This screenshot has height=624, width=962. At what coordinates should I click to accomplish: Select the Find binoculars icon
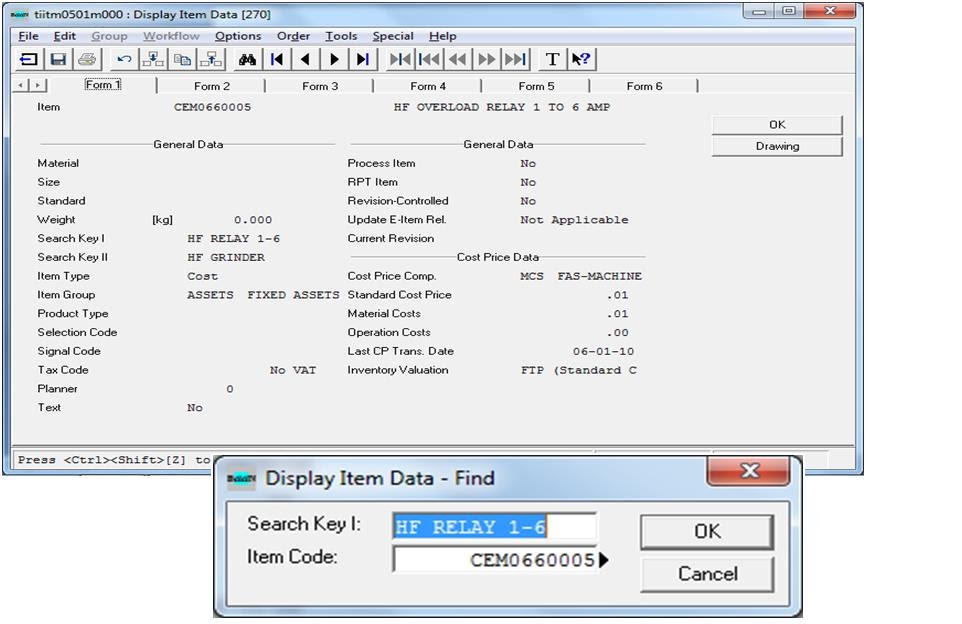(x=247, y=59)
